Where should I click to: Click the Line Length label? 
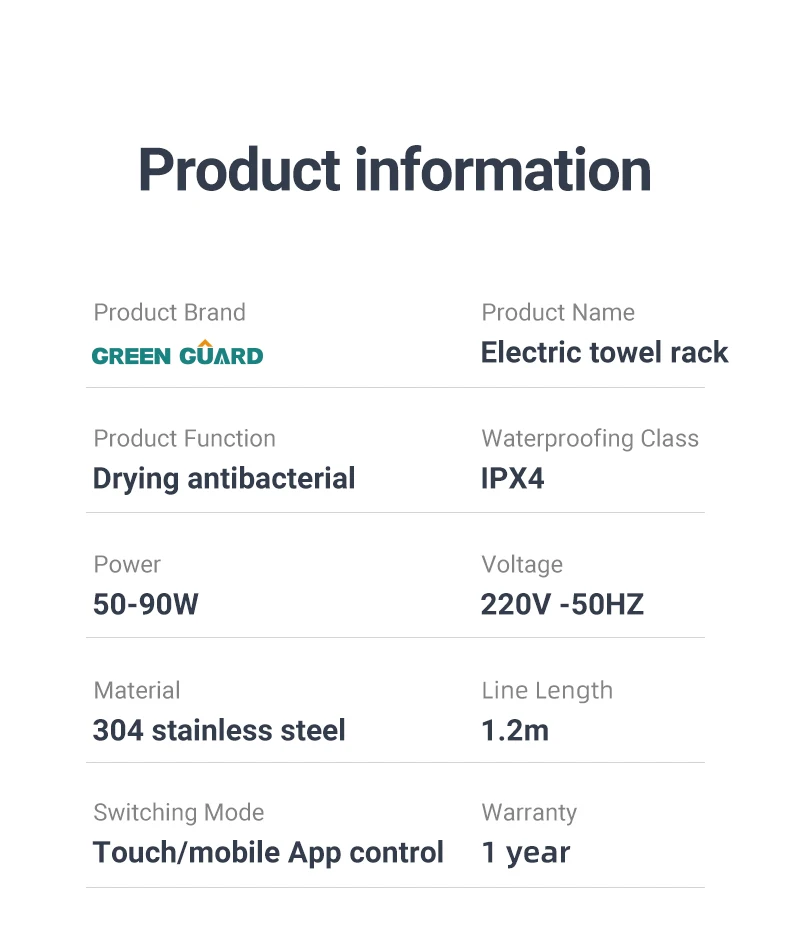tap(547, 690)
